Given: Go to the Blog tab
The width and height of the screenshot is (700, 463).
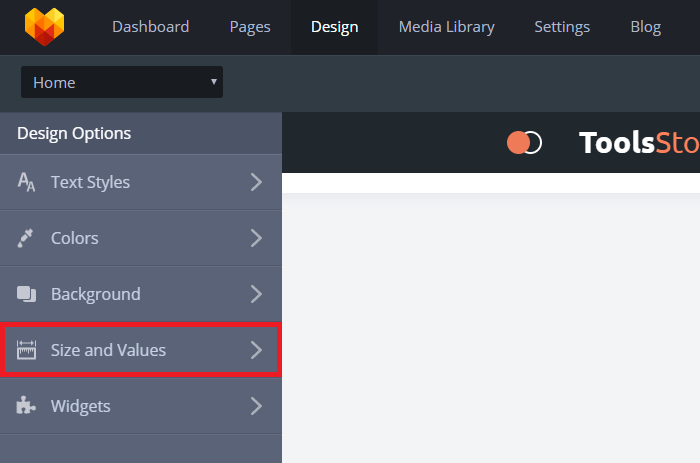Looking at the screenshot, I should (x=646, y=27).
